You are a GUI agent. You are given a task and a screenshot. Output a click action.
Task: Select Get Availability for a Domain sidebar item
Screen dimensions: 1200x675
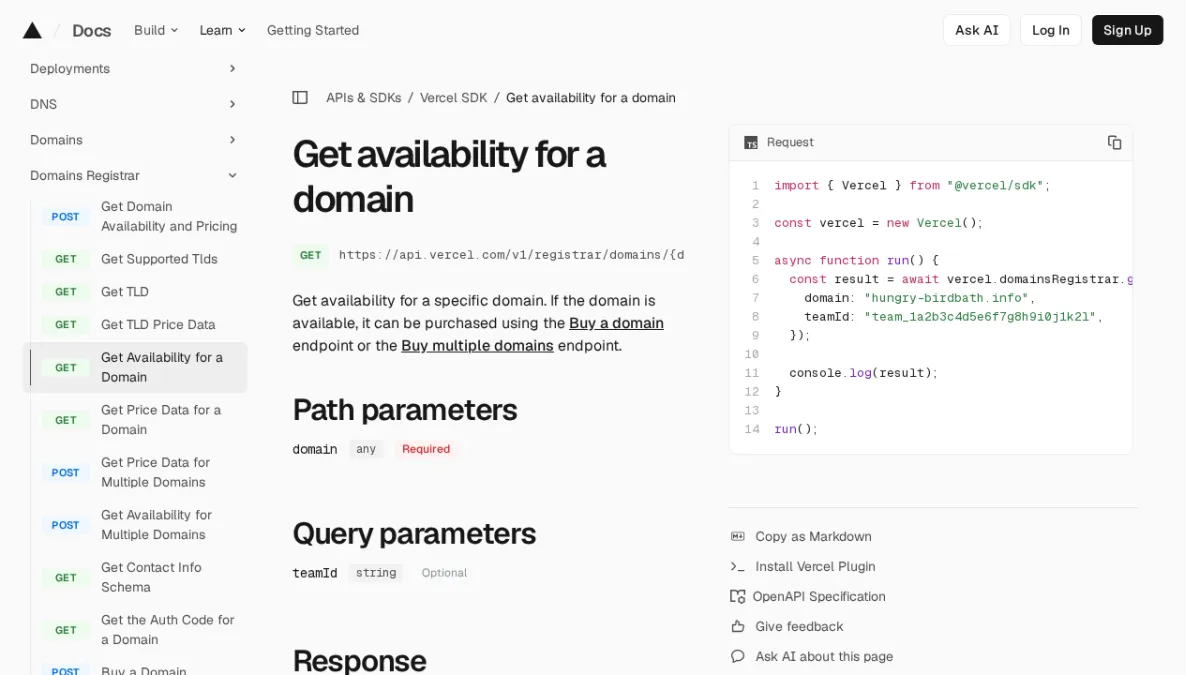point(135,368)
